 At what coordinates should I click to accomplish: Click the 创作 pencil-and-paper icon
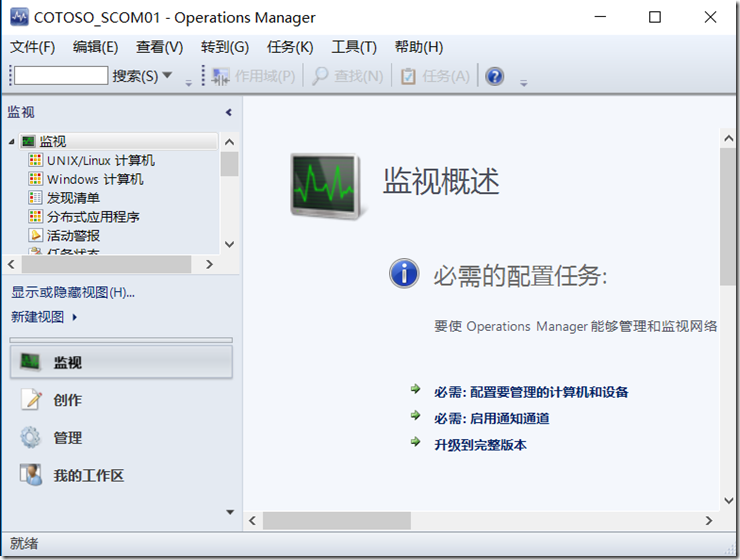(31, 399)
